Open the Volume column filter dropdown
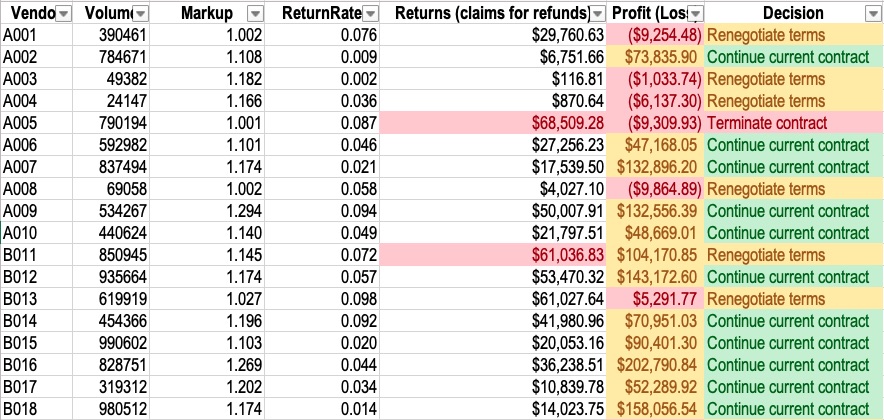The image size is (884, 420). pos(140,14)
